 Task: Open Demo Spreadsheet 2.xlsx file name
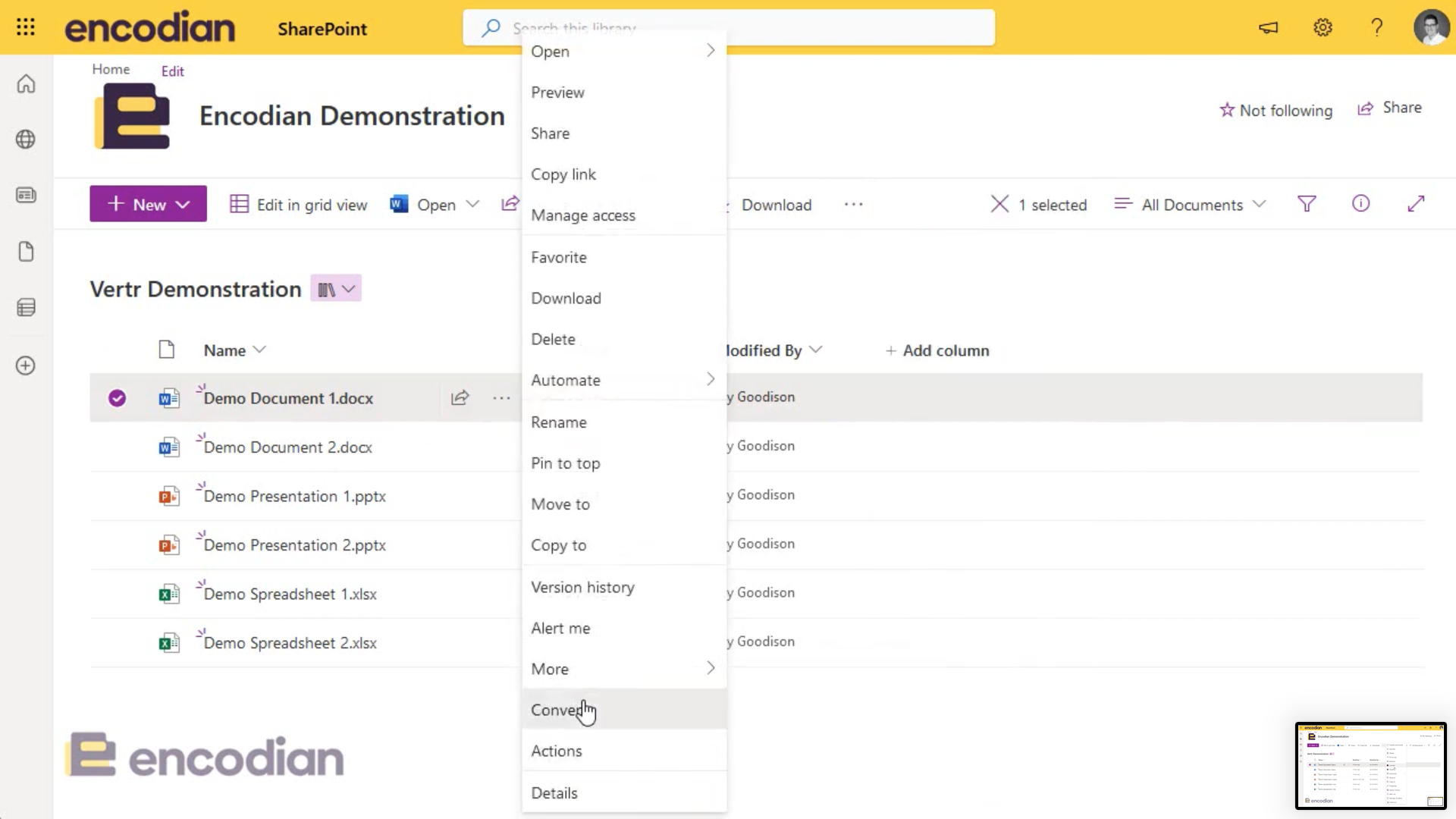pos(290,643)
